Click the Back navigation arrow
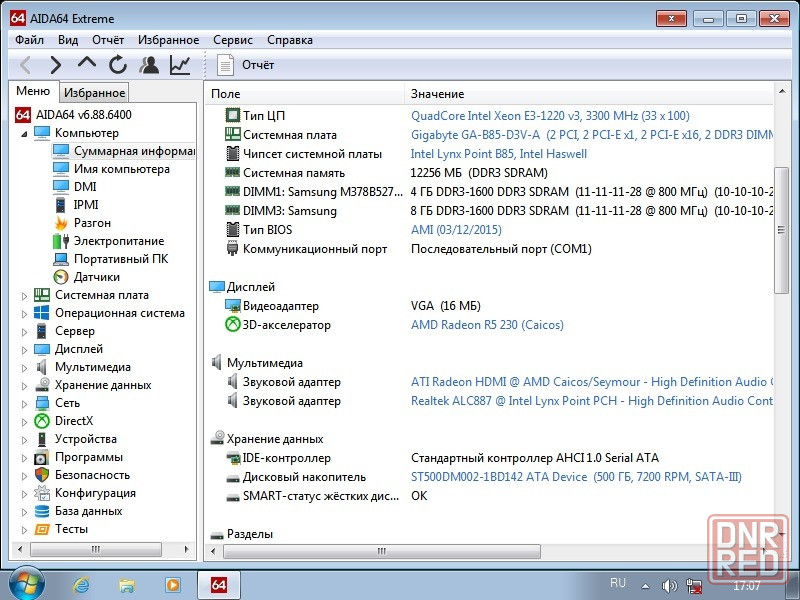The width and height of the screenshot is (800, 600). click(26, 65)
